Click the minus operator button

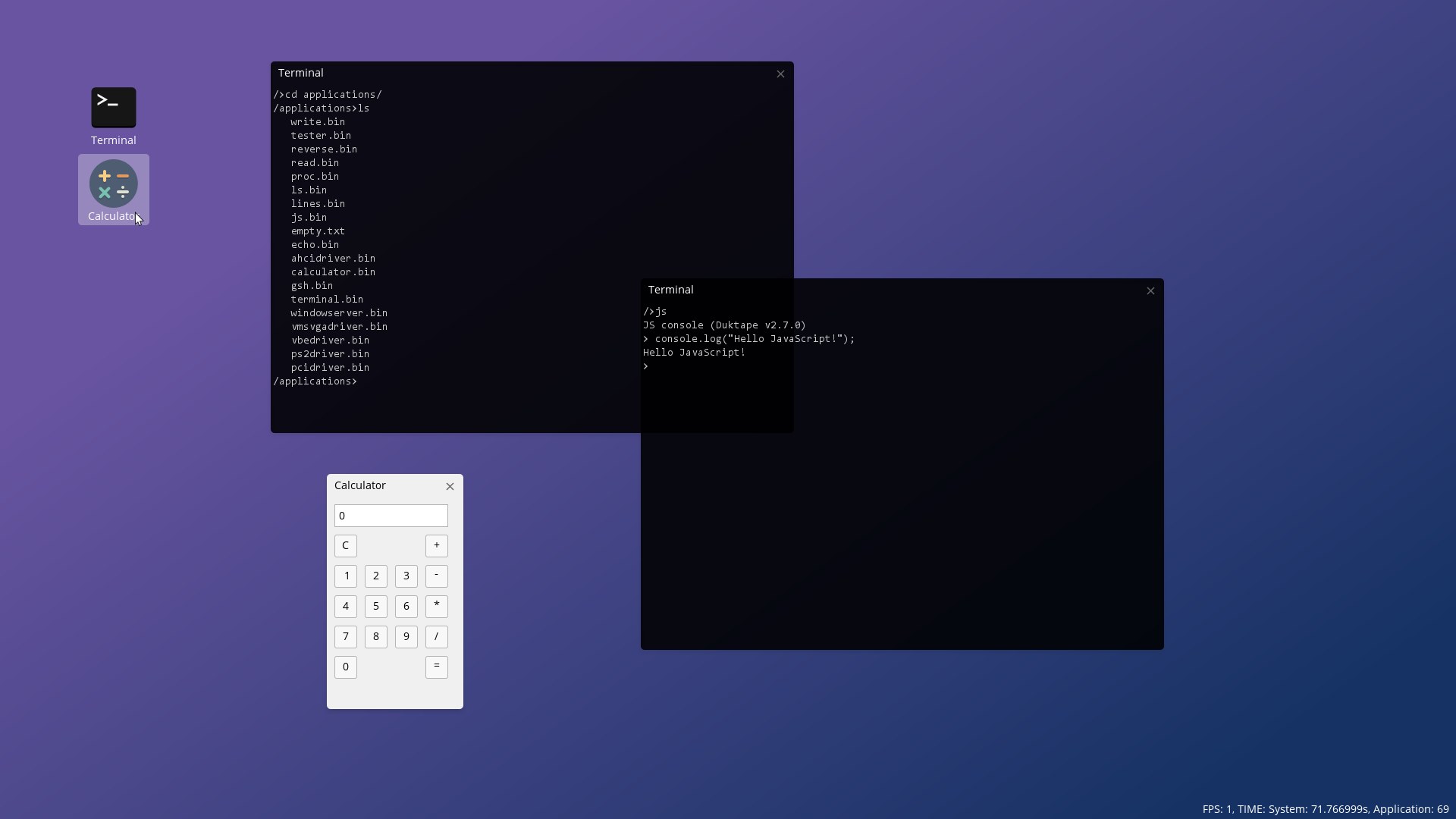[437, 576]
